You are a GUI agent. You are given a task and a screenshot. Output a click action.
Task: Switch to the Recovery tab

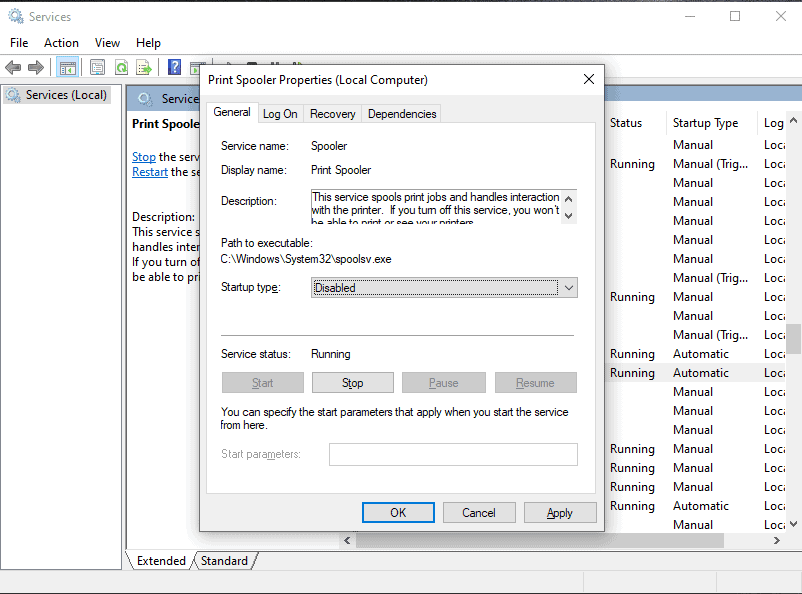pos(332,114)
